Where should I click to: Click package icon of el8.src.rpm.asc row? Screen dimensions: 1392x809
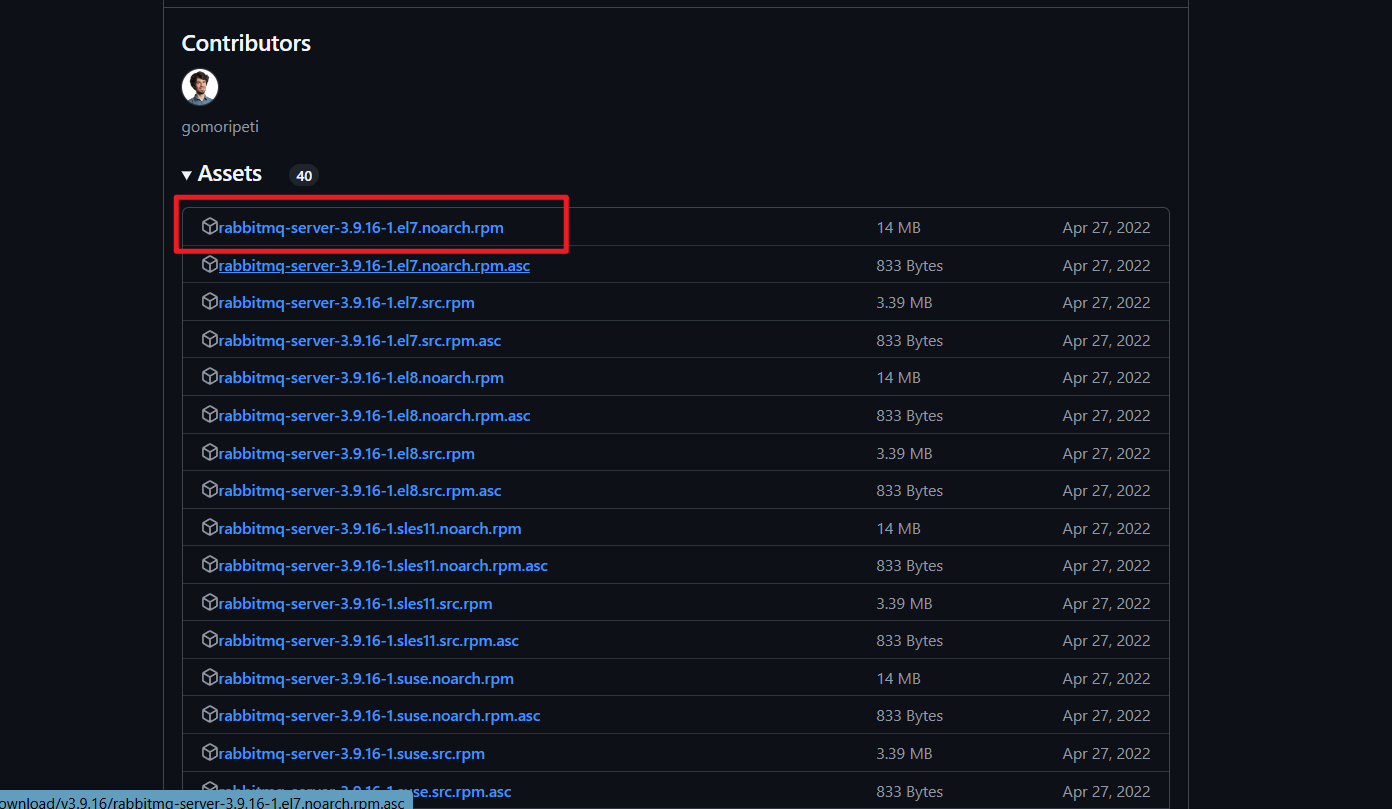(210, 490)
